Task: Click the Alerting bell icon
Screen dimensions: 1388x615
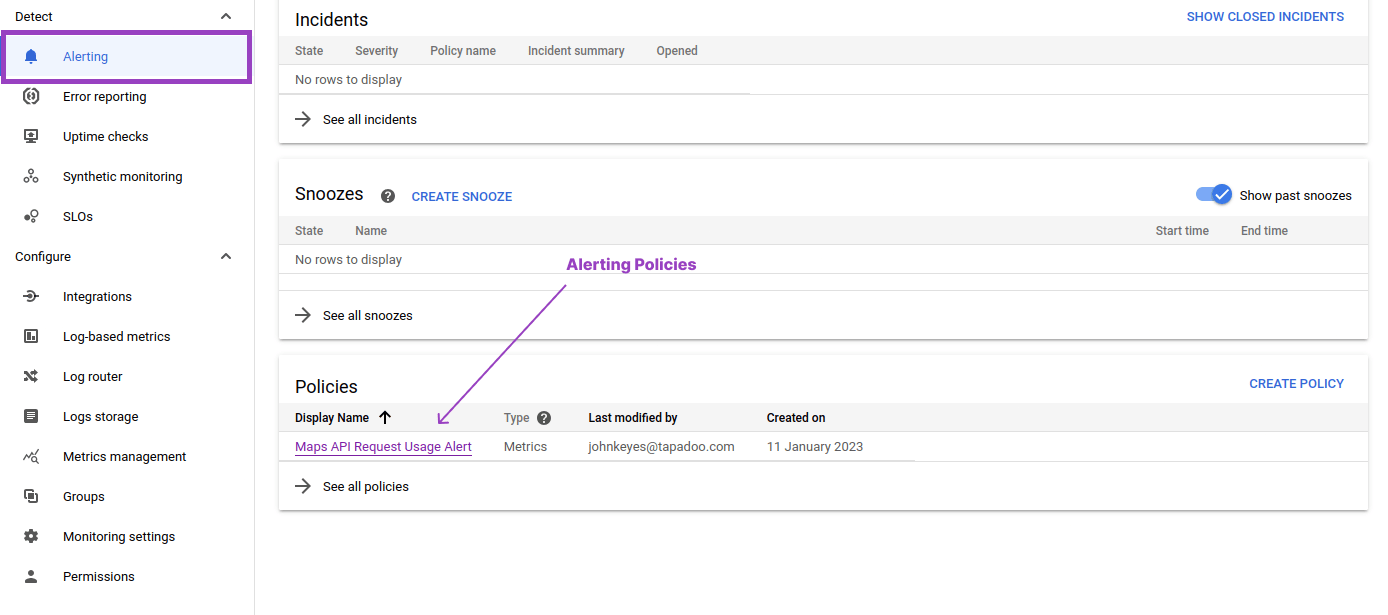Action: pyautogui.click(x=31, y=57)
